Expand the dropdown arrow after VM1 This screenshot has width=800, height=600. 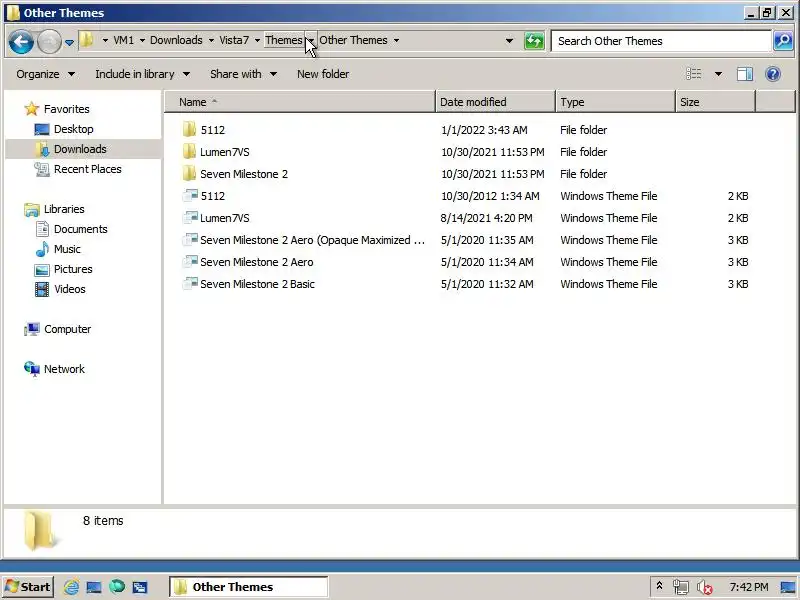tap(142, 40)
